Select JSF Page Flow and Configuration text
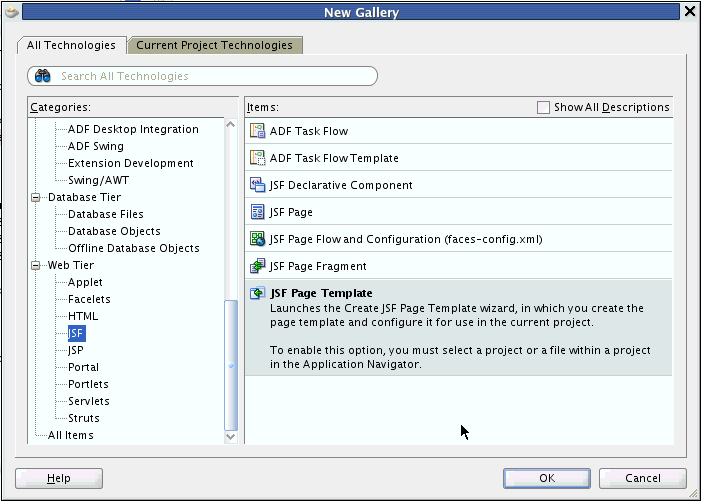The height and width of the screenshot is (501, 701). 406,239
